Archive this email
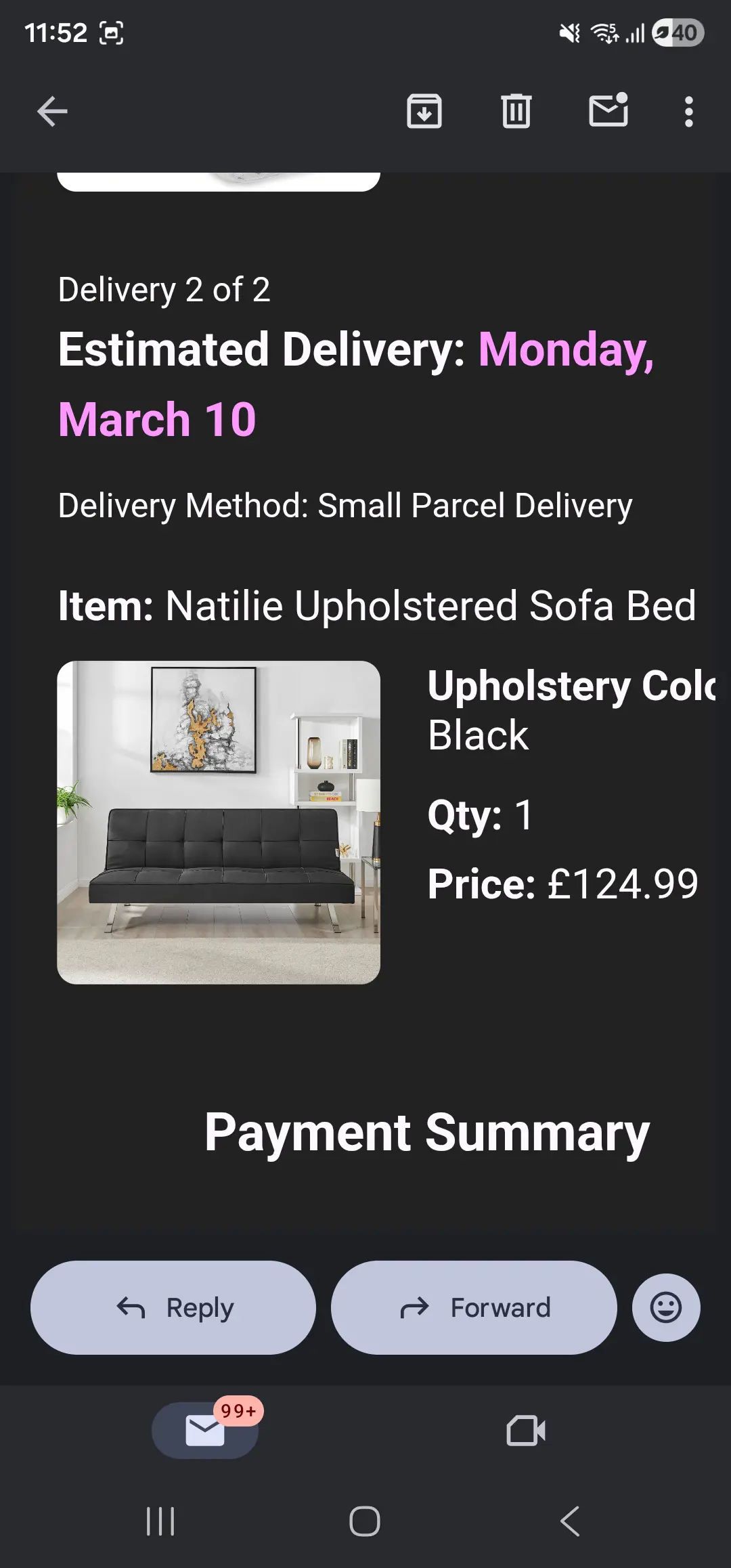Viewport: 731px width, 1568px height. click(424, 112)
